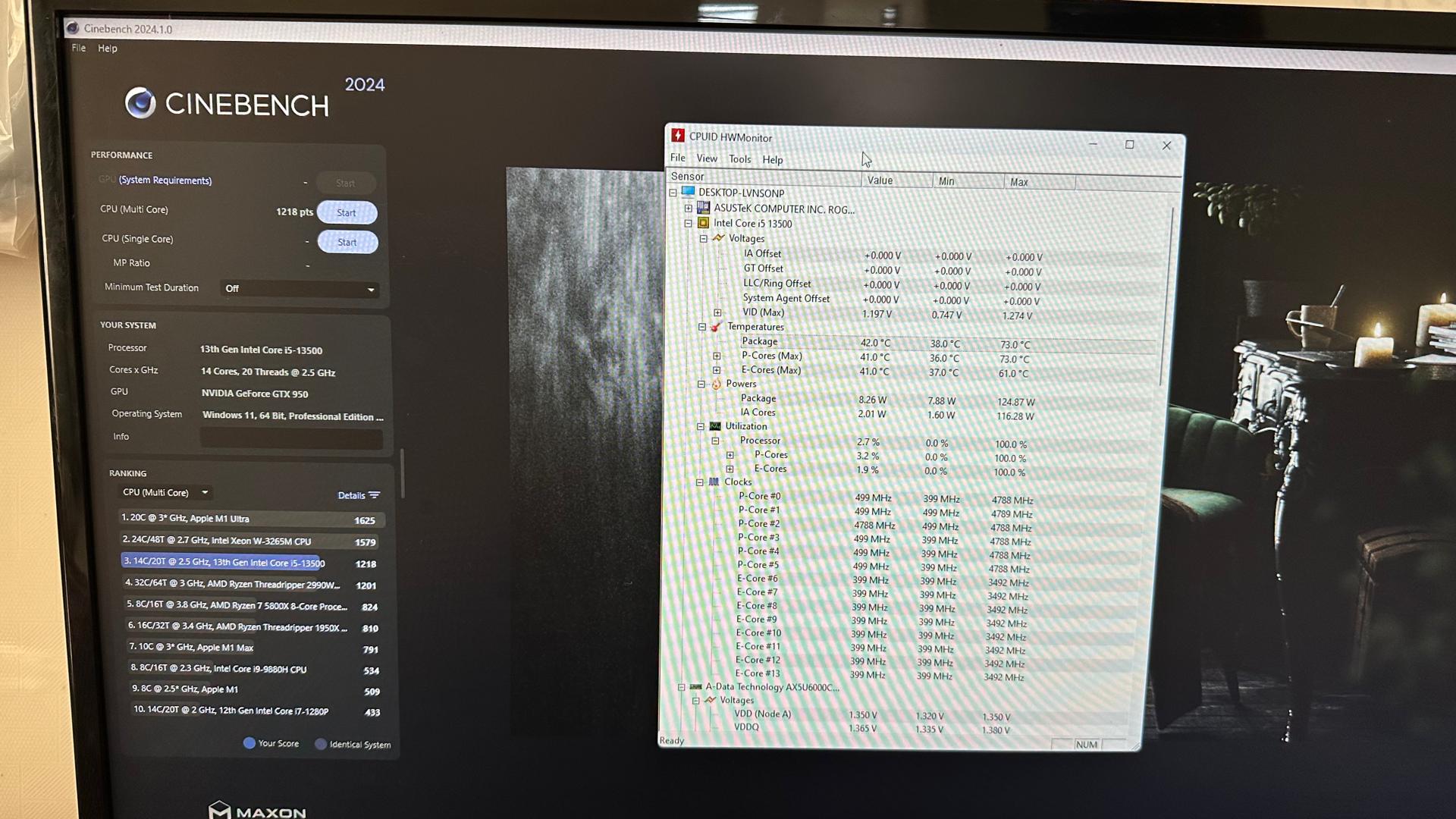
Task: Collapse the Powers section
Action: coord(701,384)
